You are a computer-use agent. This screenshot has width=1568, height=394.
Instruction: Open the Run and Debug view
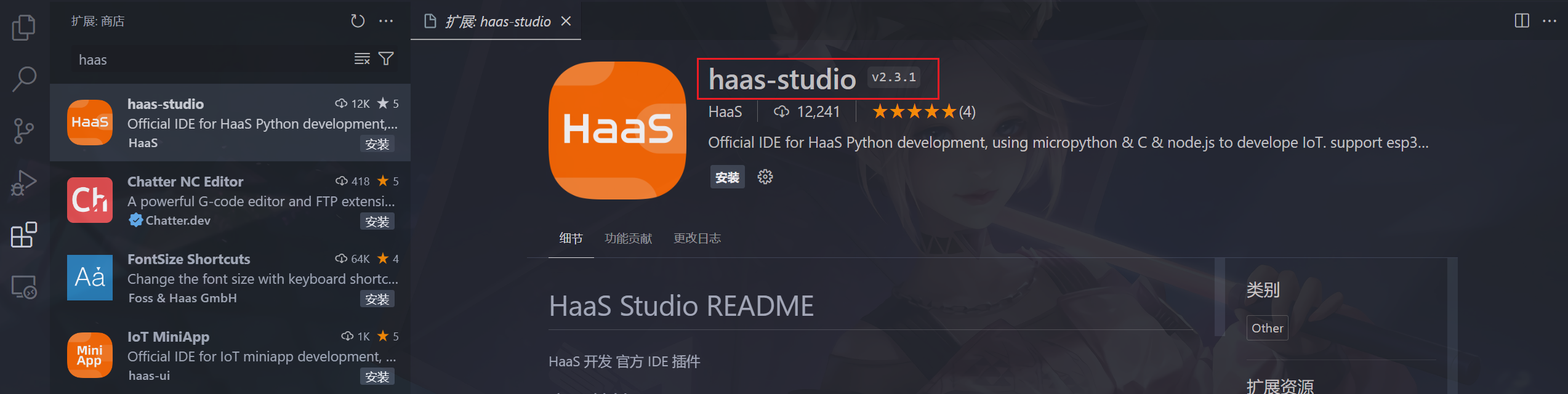click(x=24, y=183)
